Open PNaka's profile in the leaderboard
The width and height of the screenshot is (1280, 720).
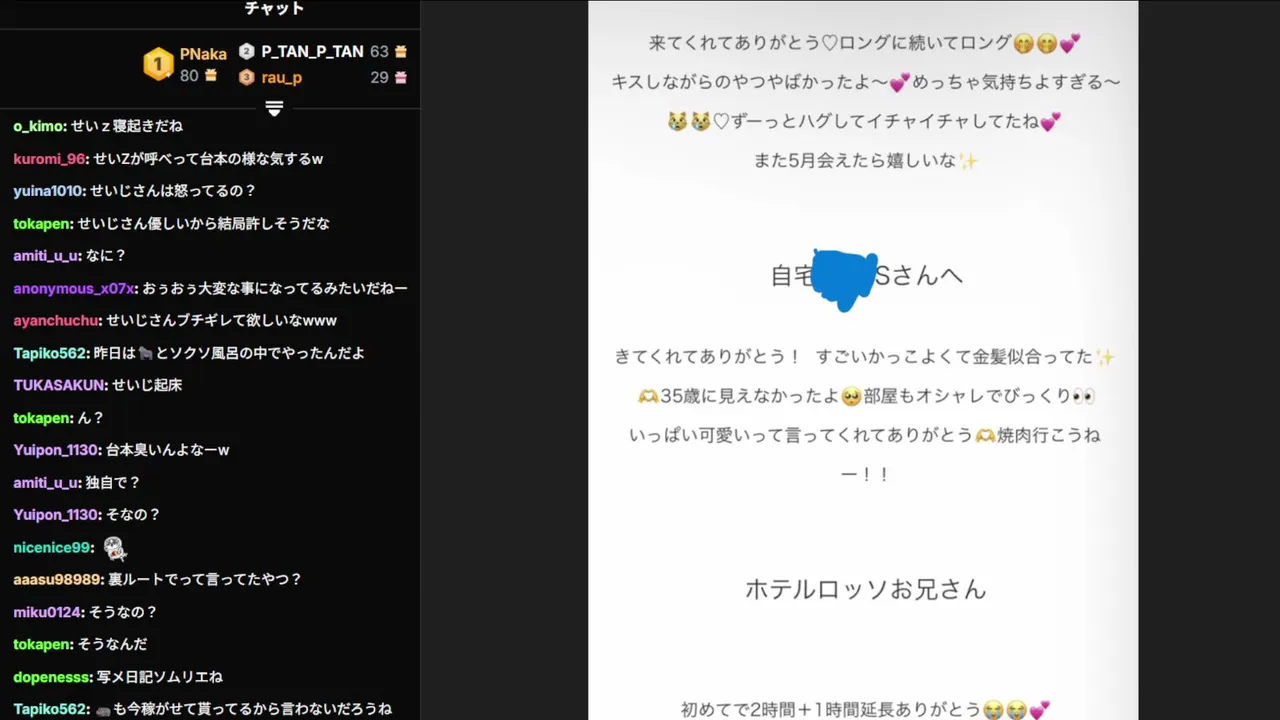click(203, 54)
